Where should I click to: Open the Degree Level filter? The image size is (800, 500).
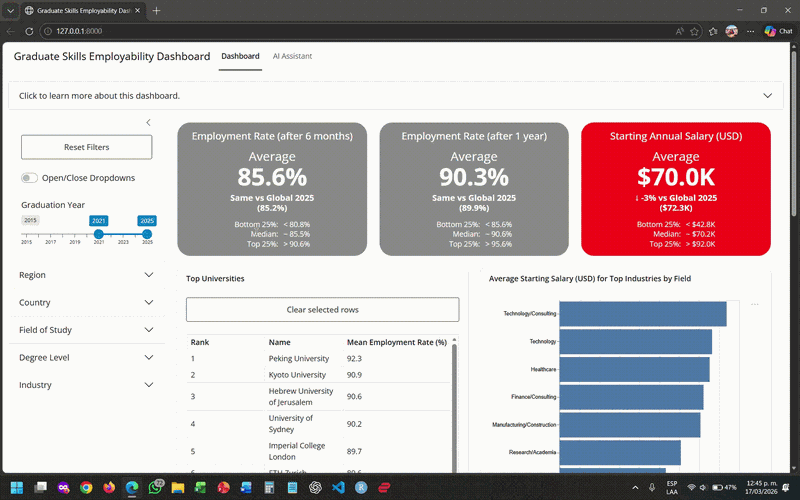(x=148, y=357)
